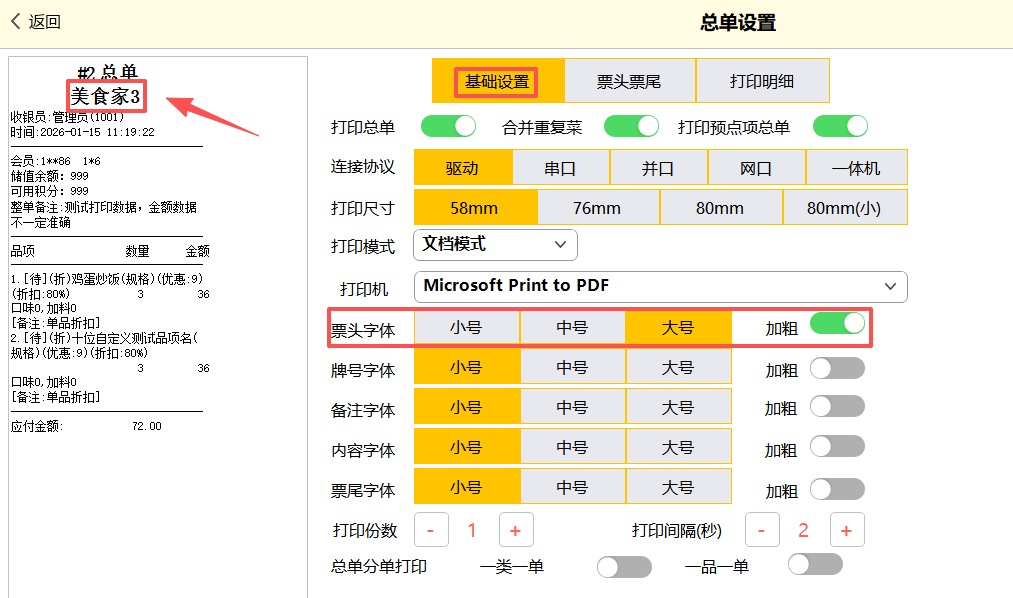Switch to the 票头票尾 tab
1013x598 pixels.
point(629,82)
